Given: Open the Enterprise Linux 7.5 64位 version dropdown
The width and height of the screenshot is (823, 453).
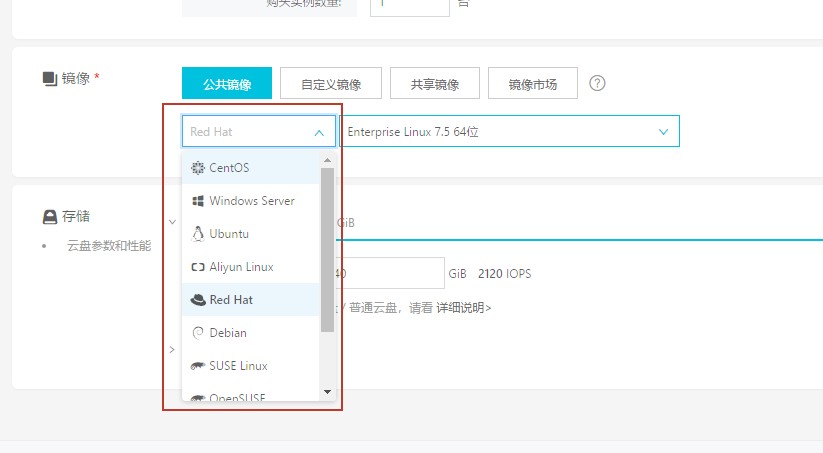Looking at the screenshot, I should pos(663,132).
